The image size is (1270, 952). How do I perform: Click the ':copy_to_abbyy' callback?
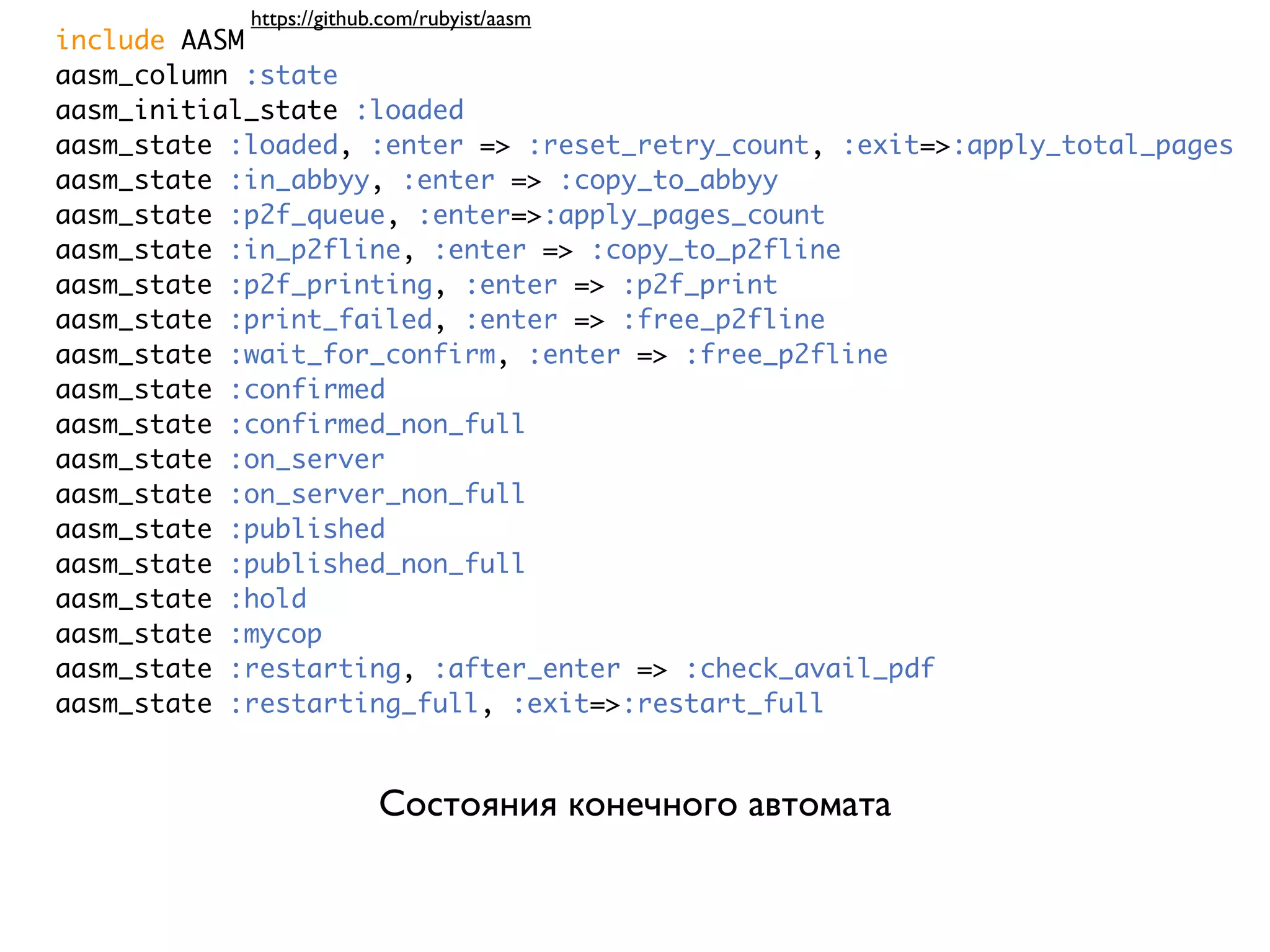click(x=668, y=180)
